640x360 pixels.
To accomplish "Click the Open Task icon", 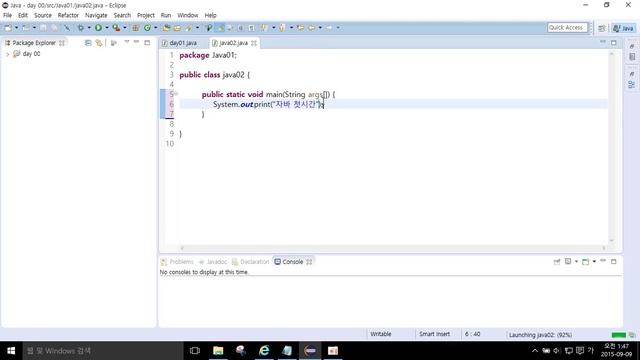I will (177, 28).
